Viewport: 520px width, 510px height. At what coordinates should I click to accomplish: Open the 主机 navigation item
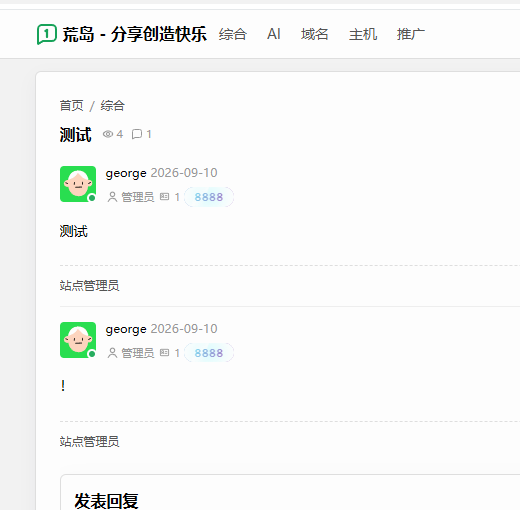click(363, 34)
